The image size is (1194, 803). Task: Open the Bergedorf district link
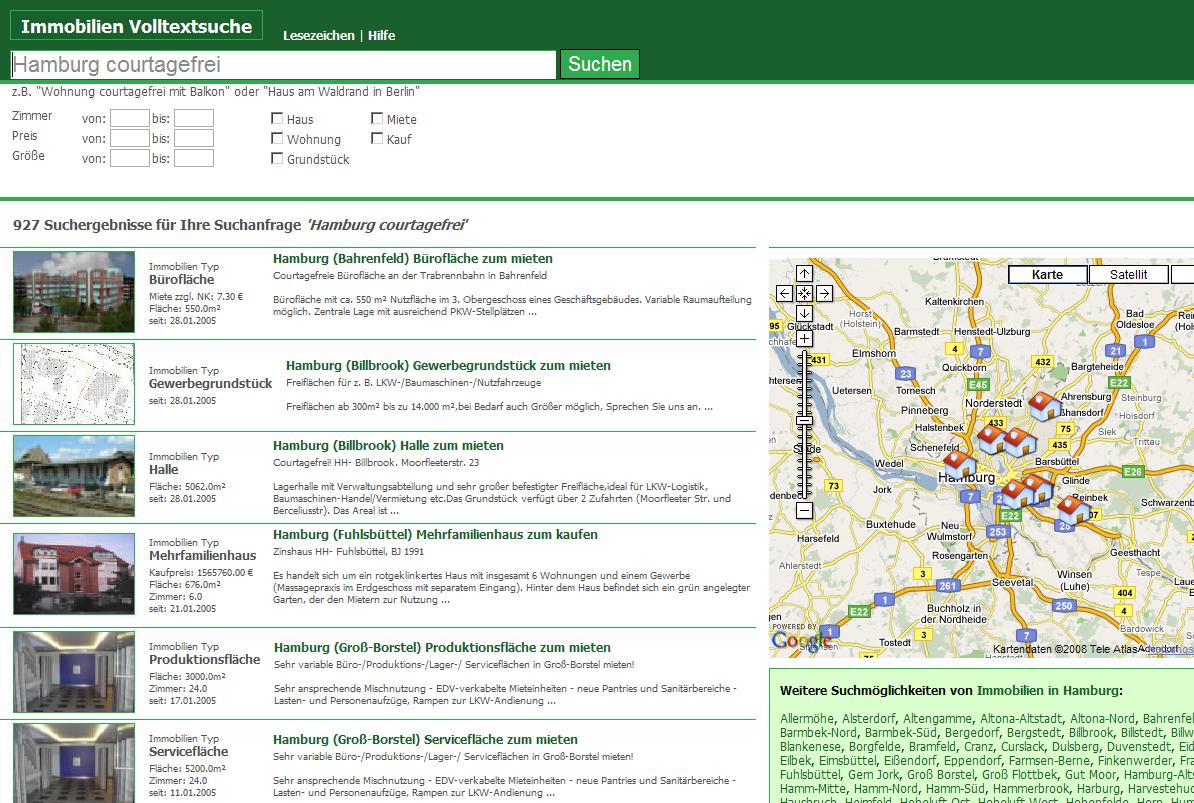click(x=971, y=733)
